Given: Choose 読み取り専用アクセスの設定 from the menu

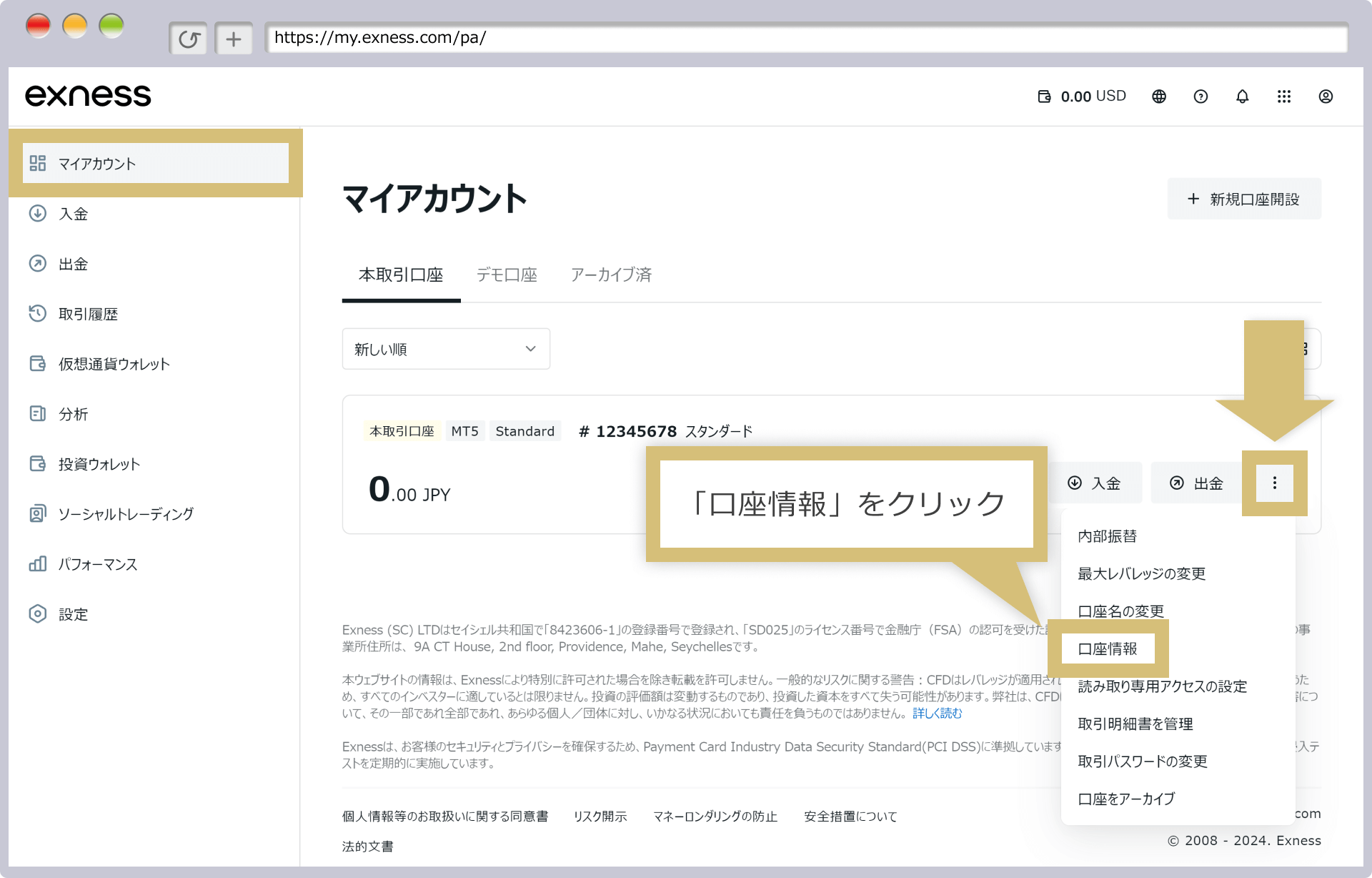Looking at the screenshot, I should pyautogui.click(x=1163, y=686).
